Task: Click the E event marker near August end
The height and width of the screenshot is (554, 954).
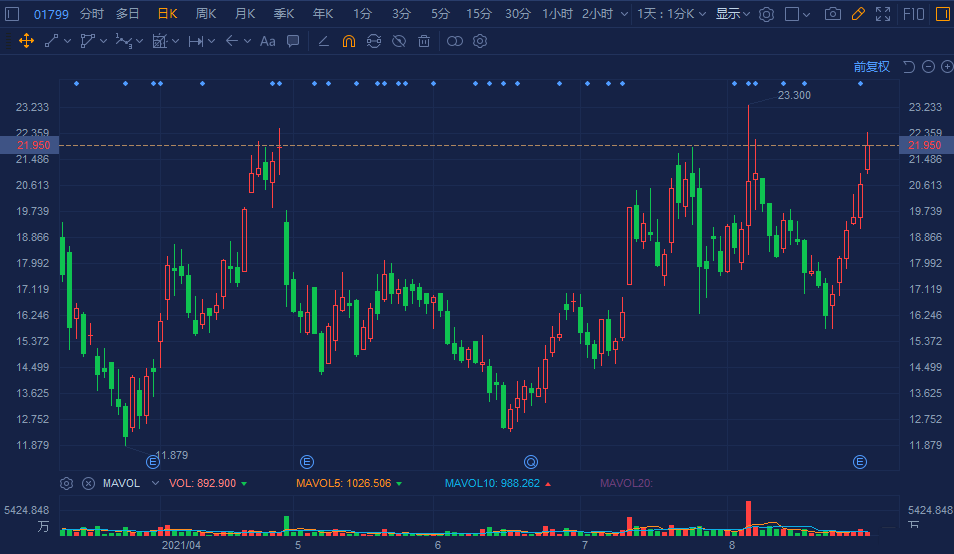Action: point(860,462)
